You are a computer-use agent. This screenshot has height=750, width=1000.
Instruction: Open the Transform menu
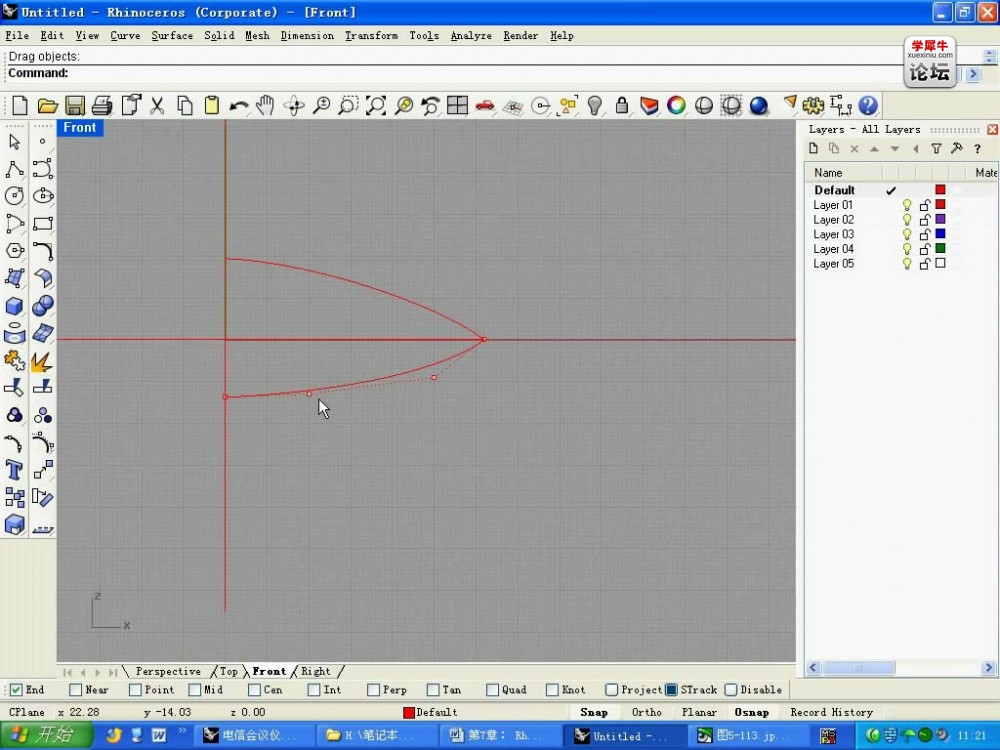tap(371, 36)
